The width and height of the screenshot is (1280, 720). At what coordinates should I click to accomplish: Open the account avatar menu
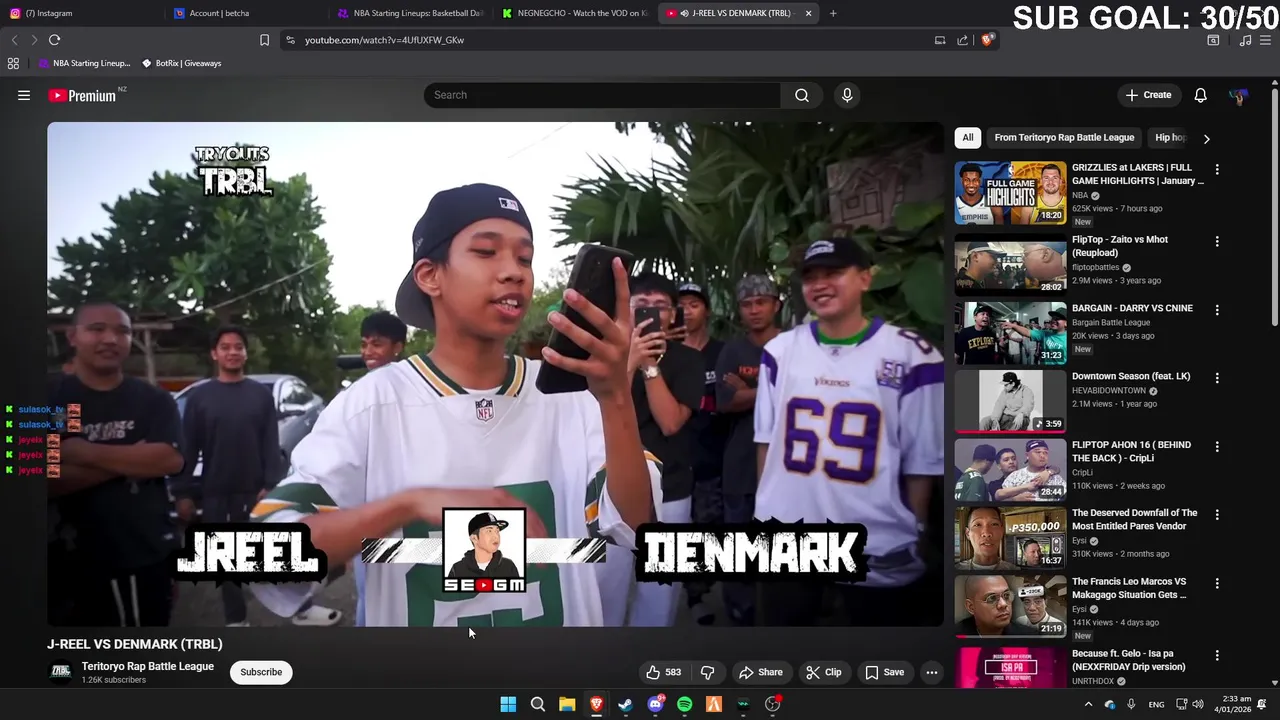(1238, 96)
